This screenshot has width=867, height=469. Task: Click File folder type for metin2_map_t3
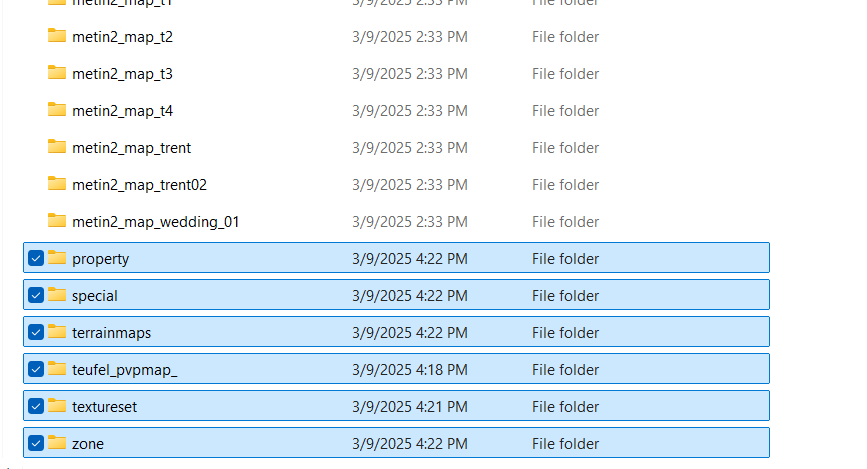click(565, 74)
